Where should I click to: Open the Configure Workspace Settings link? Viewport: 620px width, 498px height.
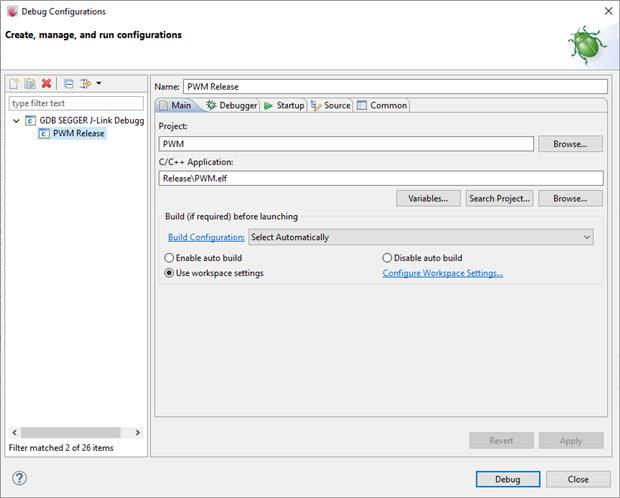click(x=442, y=273)
